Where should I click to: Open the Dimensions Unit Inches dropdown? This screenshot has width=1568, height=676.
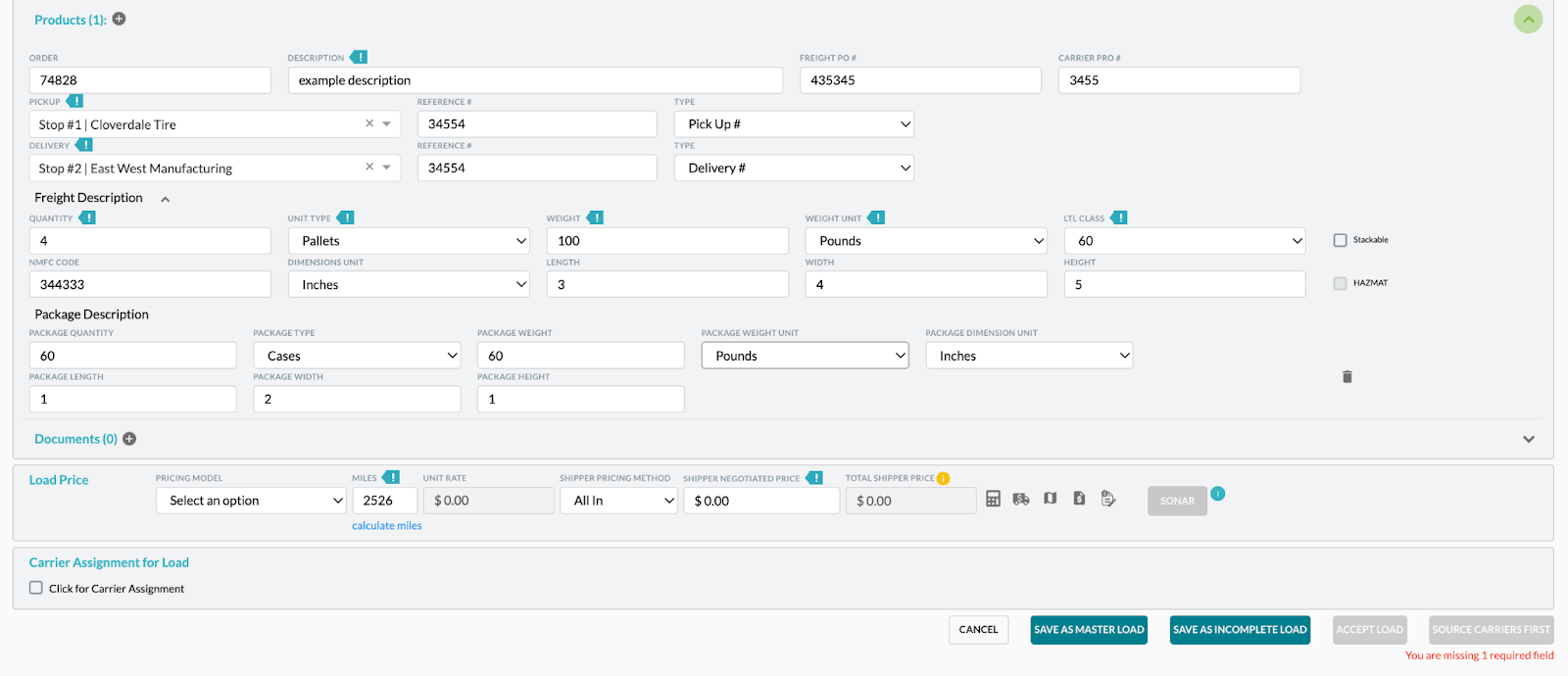(409, 284)
